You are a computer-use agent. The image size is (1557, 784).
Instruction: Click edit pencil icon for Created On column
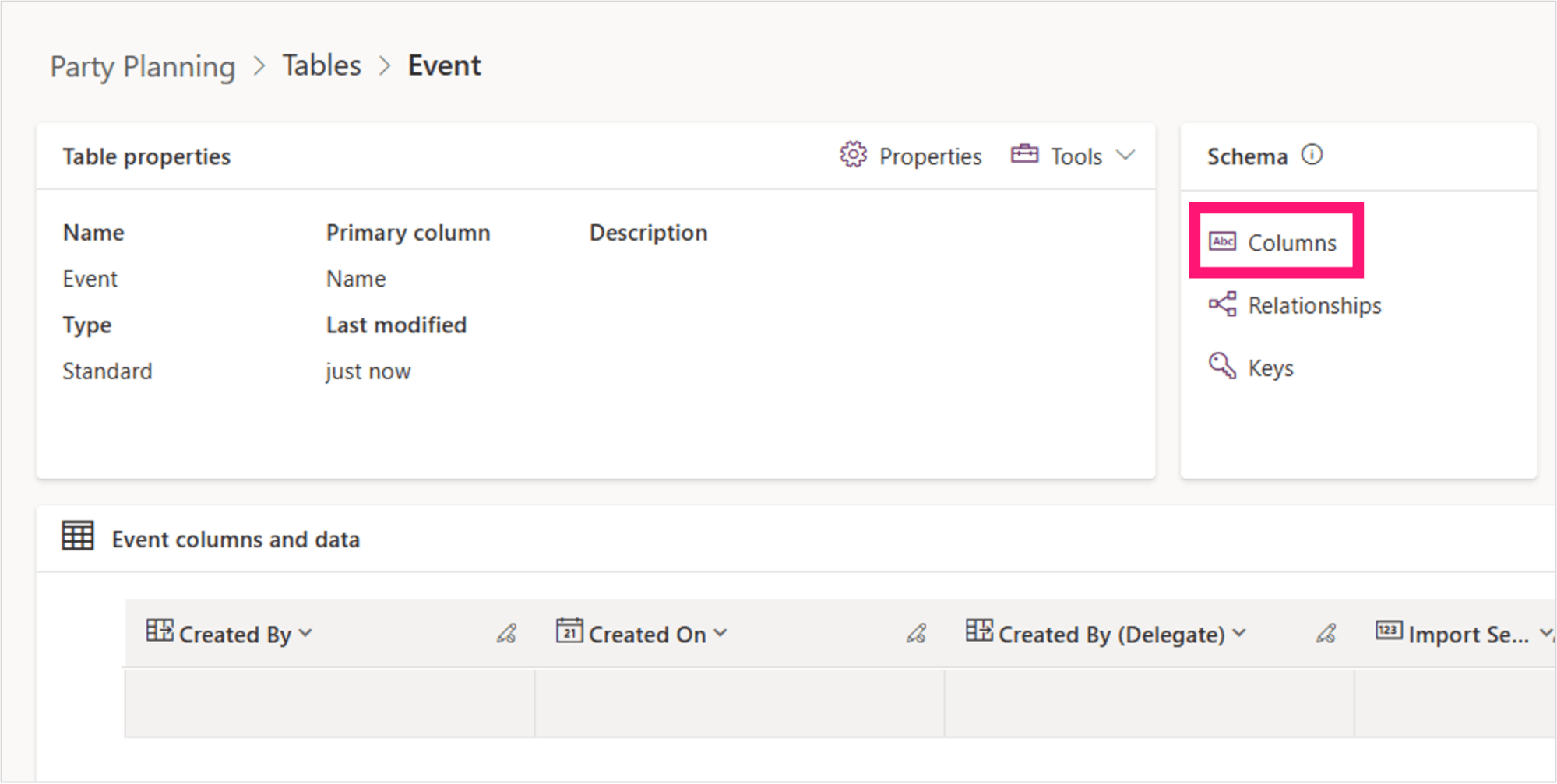[x=917, y=634]
